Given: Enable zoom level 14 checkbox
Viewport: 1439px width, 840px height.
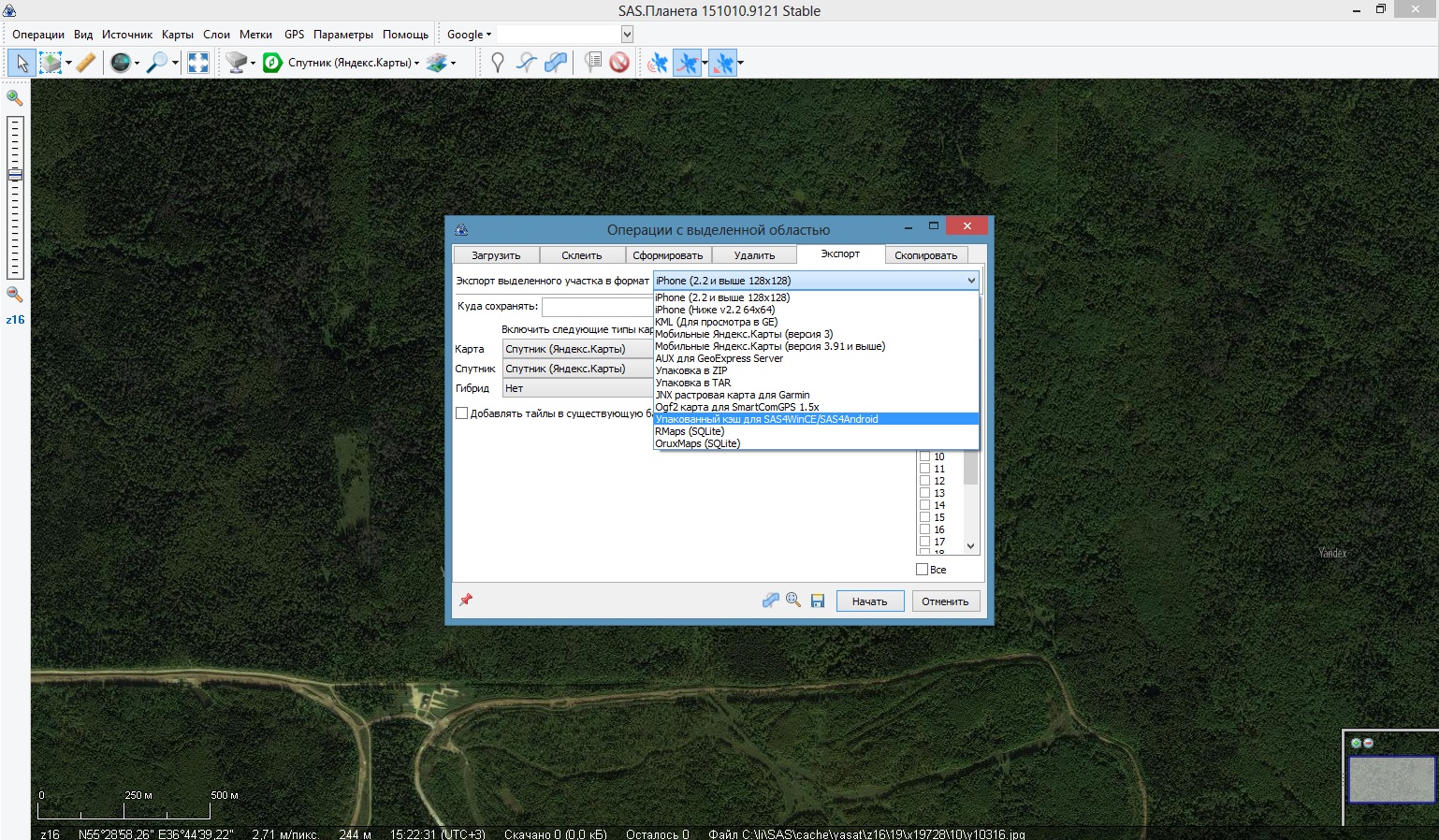Looking at the screenshot, I should [924, 505].
